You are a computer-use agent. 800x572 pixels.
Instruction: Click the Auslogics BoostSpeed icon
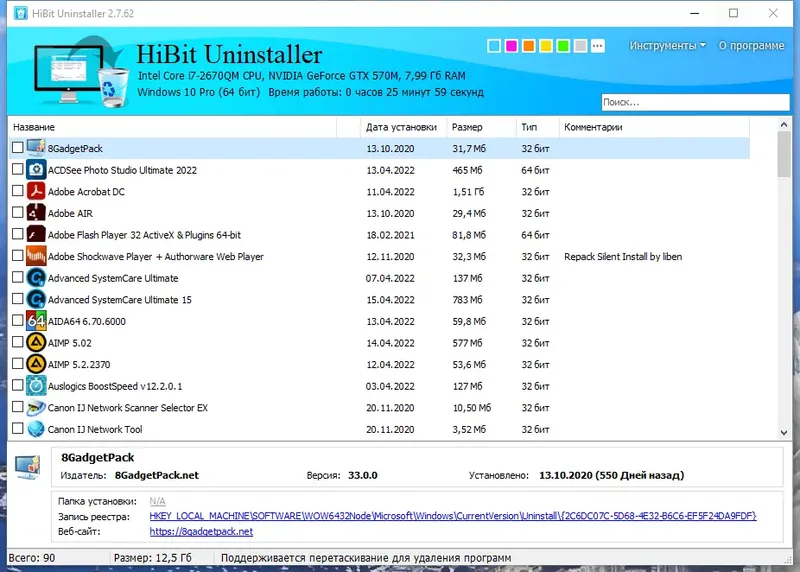click(x=36, y=386)
